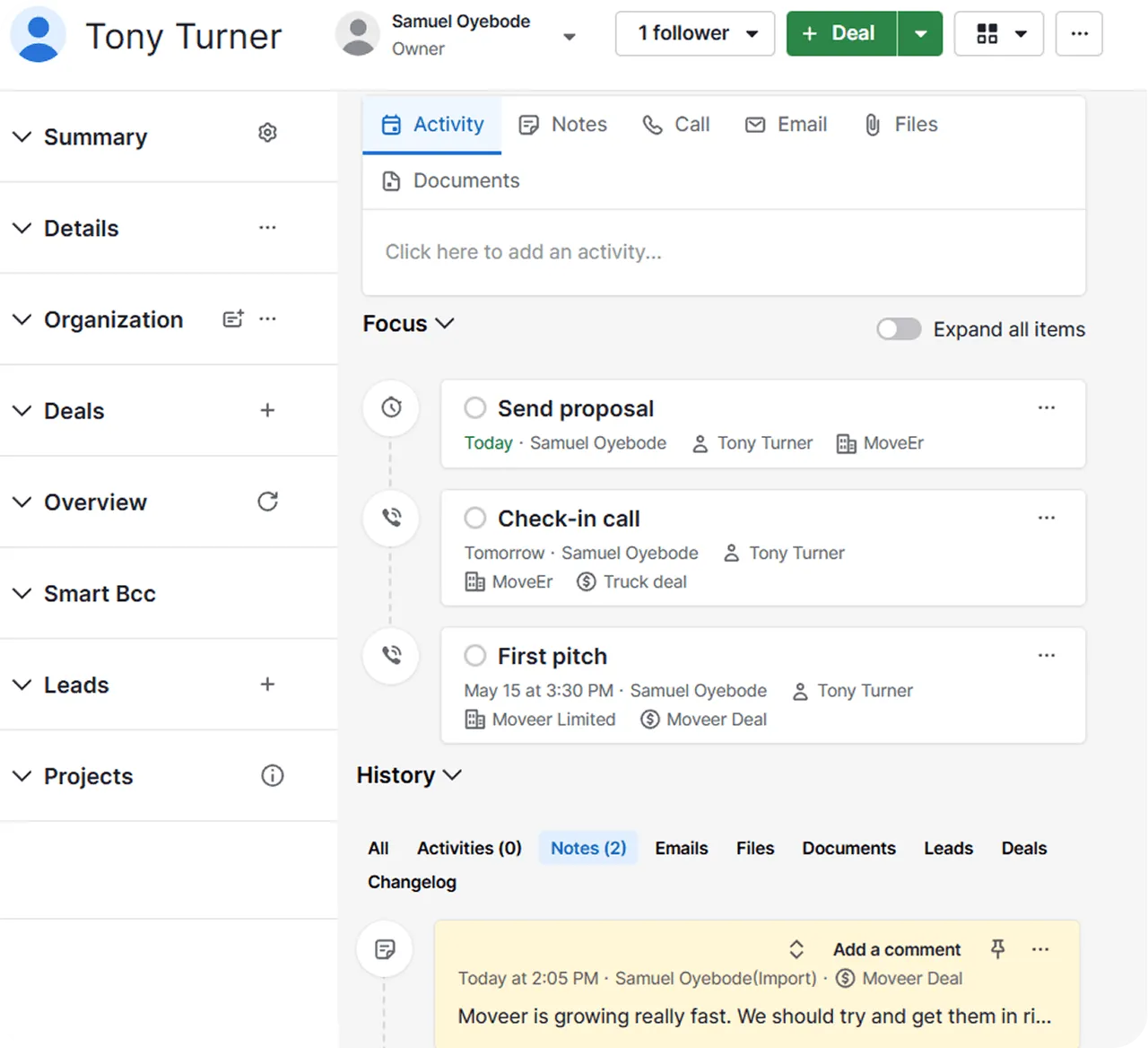Viewport: 1148px width, 1048px height.
Task: Toggle Expand all items switch
Action: (899, 329)
